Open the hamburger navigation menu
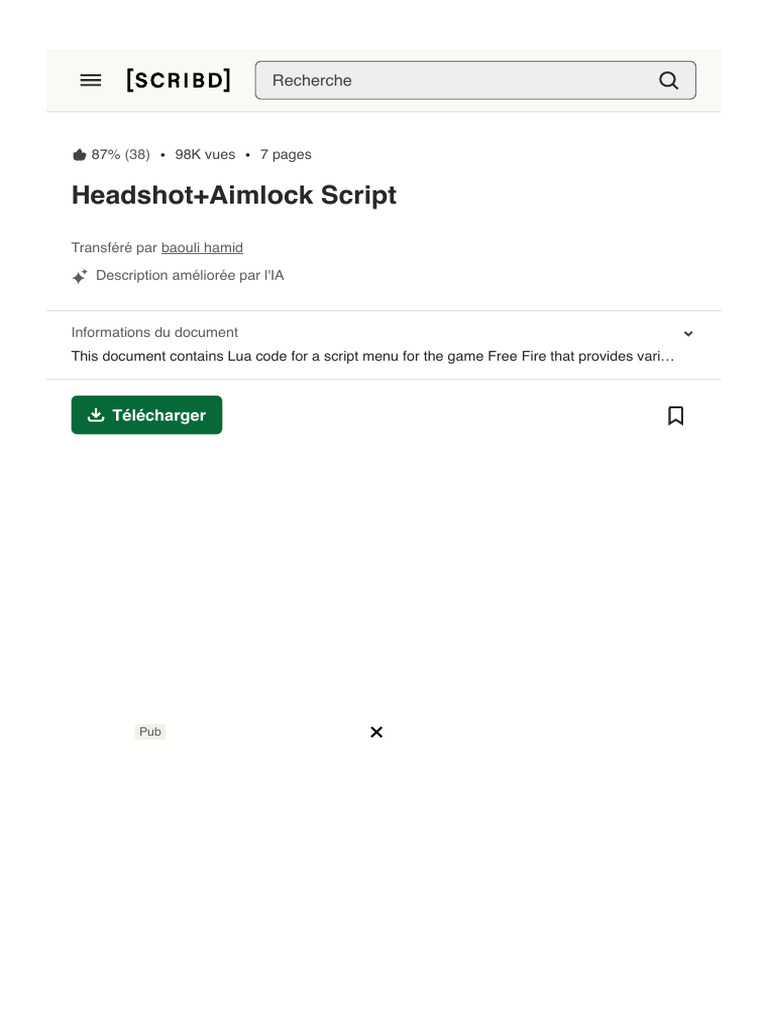This screenshot has width=768, height=1024. pyautogui.click(x=90, y=80)
